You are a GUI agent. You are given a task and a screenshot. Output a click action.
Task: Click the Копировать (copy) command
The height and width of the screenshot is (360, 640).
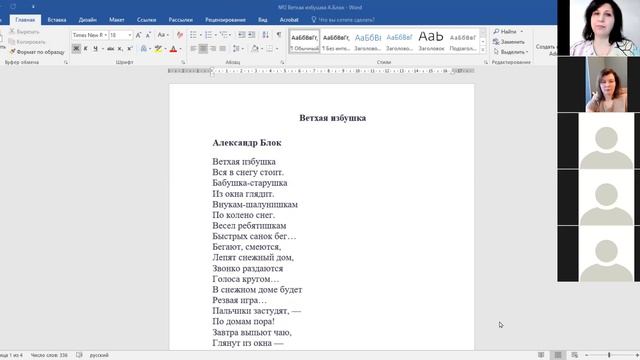(x=27, y=42)
